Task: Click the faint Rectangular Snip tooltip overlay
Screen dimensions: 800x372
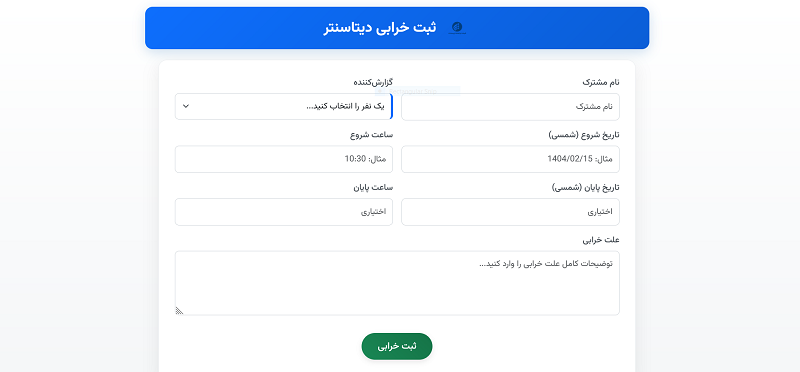Action: (417, 91)
